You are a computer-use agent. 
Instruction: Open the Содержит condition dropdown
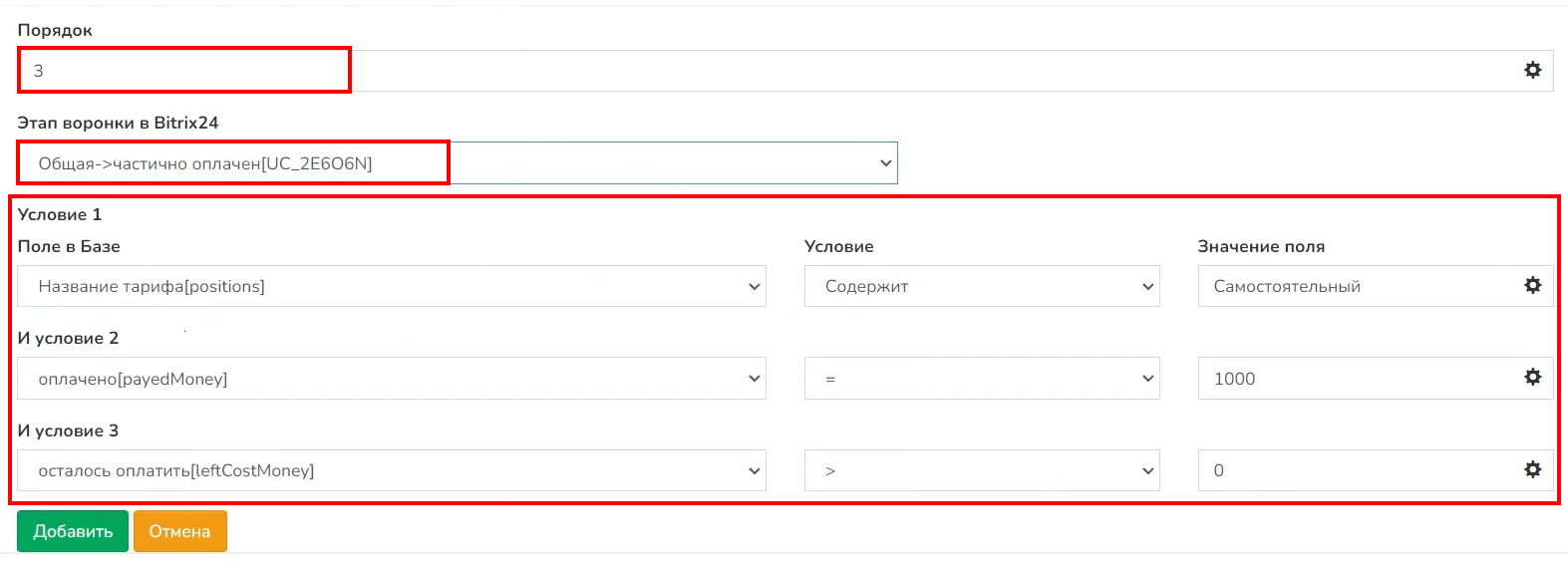pyautogui.click(x=981, y=286)
